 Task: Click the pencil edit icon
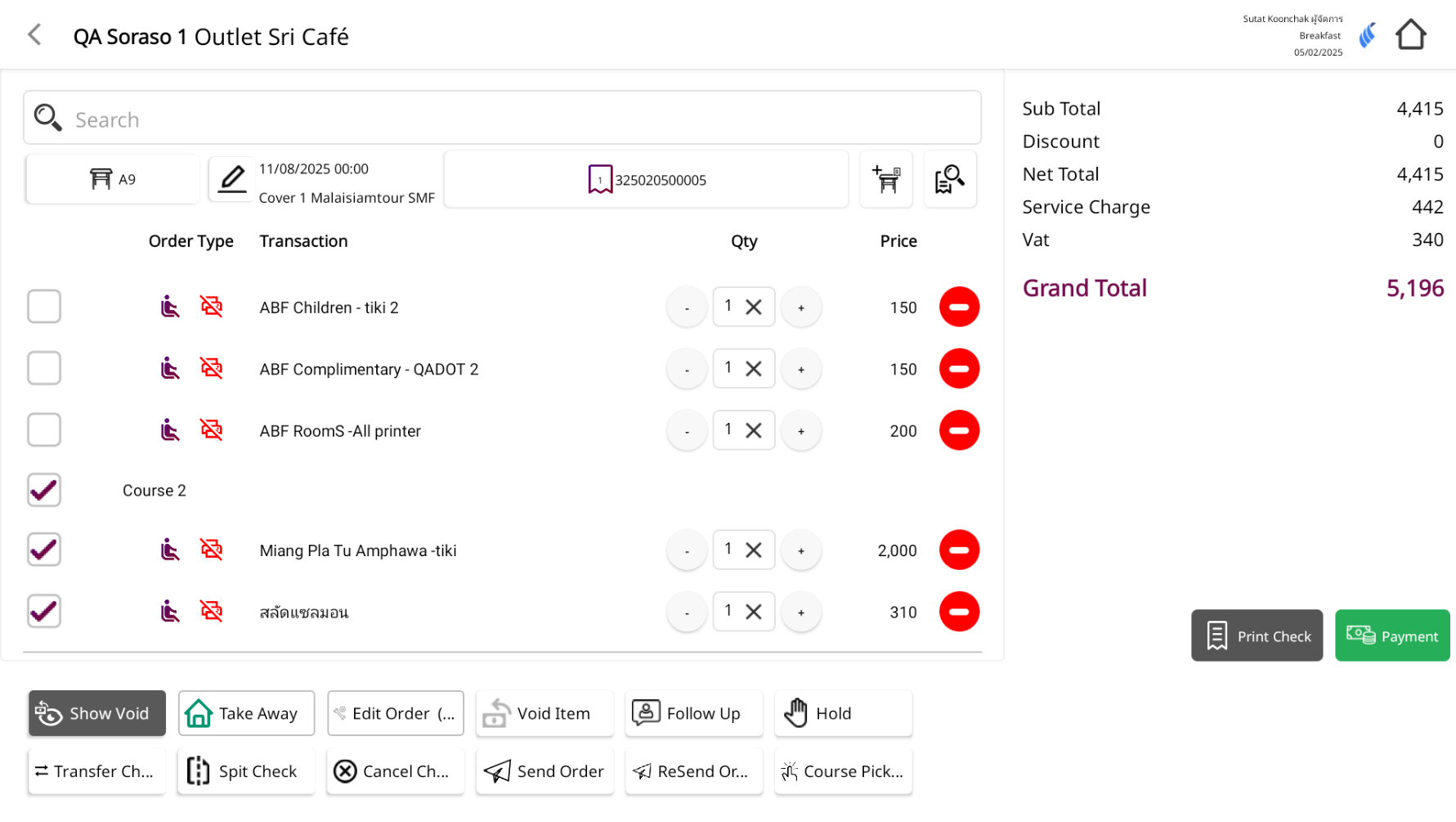(232, 179)
